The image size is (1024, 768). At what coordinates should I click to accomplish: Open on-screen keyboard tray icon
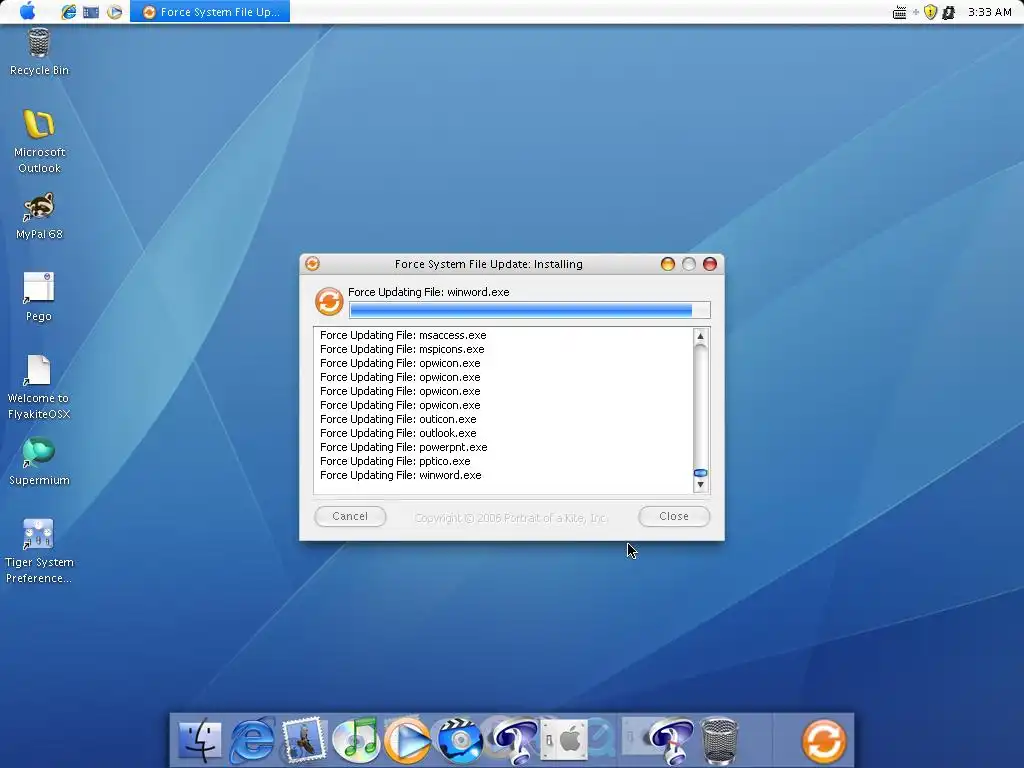click(x=899, y=12)
